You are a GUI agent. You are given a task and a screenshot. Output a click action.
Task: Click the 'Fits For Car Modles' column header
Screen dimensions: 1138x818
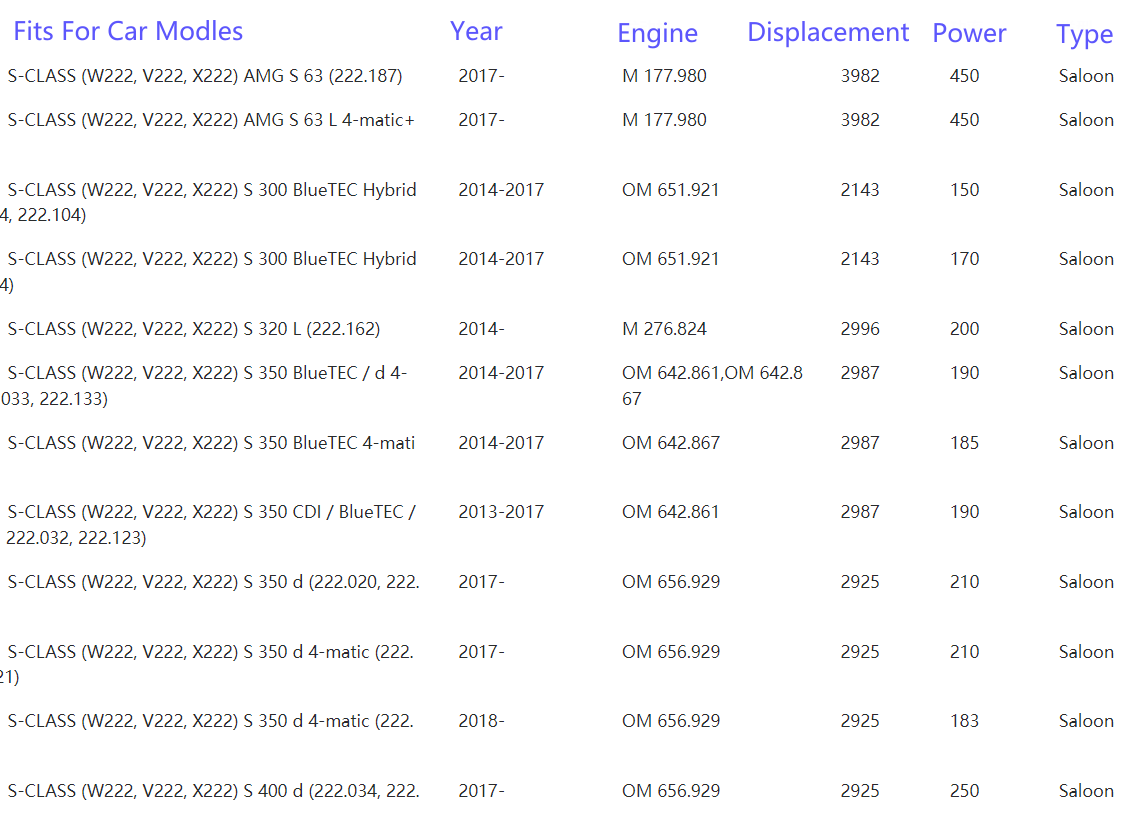point(128,31)
